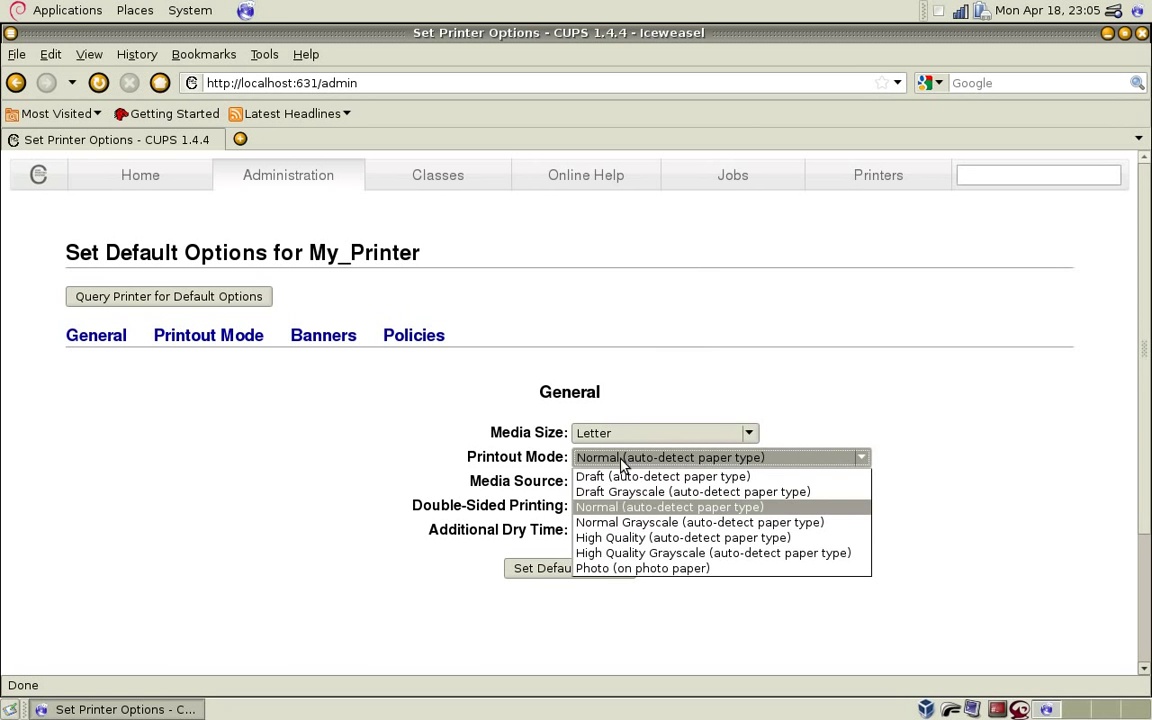Image resolution: width=1152 pixels, height=720 pixels.
Task: Click the network signal bars icon
Action: pos(960,11)
